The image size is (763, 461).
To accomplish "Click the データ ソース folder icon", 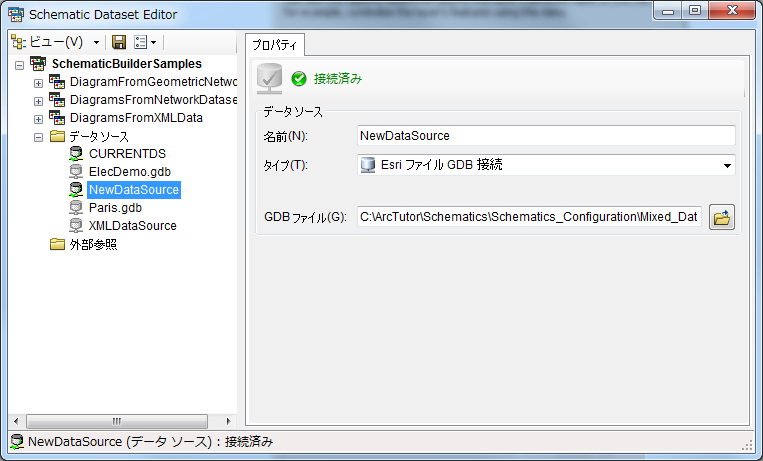I will pyautogui.click(x=57, y=136).
